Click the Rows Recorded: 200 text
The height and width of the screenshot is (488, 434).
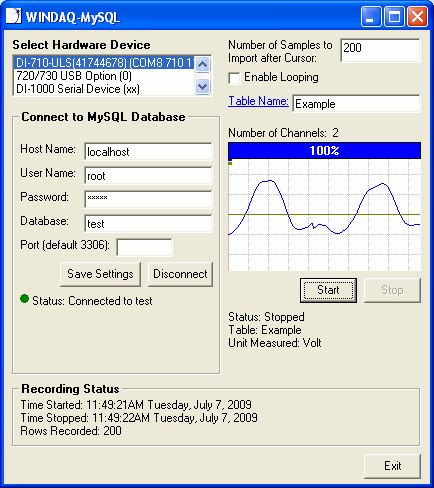point(71,431)
